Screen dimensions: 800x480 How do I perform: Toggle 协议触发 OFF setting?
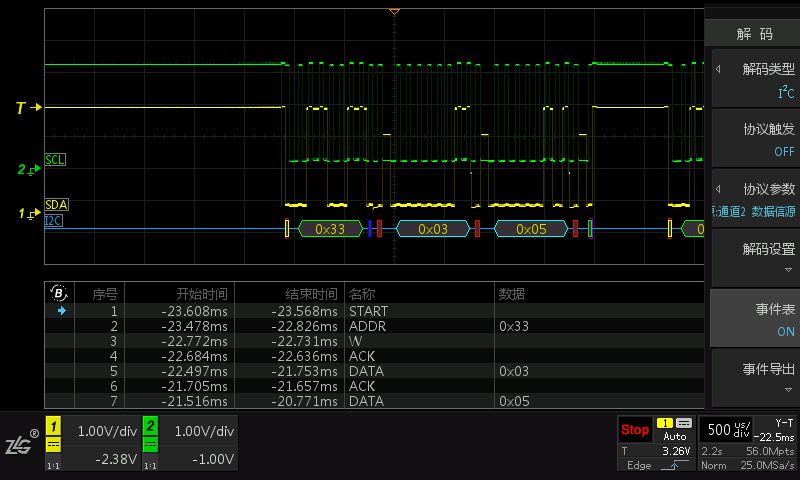tap(756, 139)
